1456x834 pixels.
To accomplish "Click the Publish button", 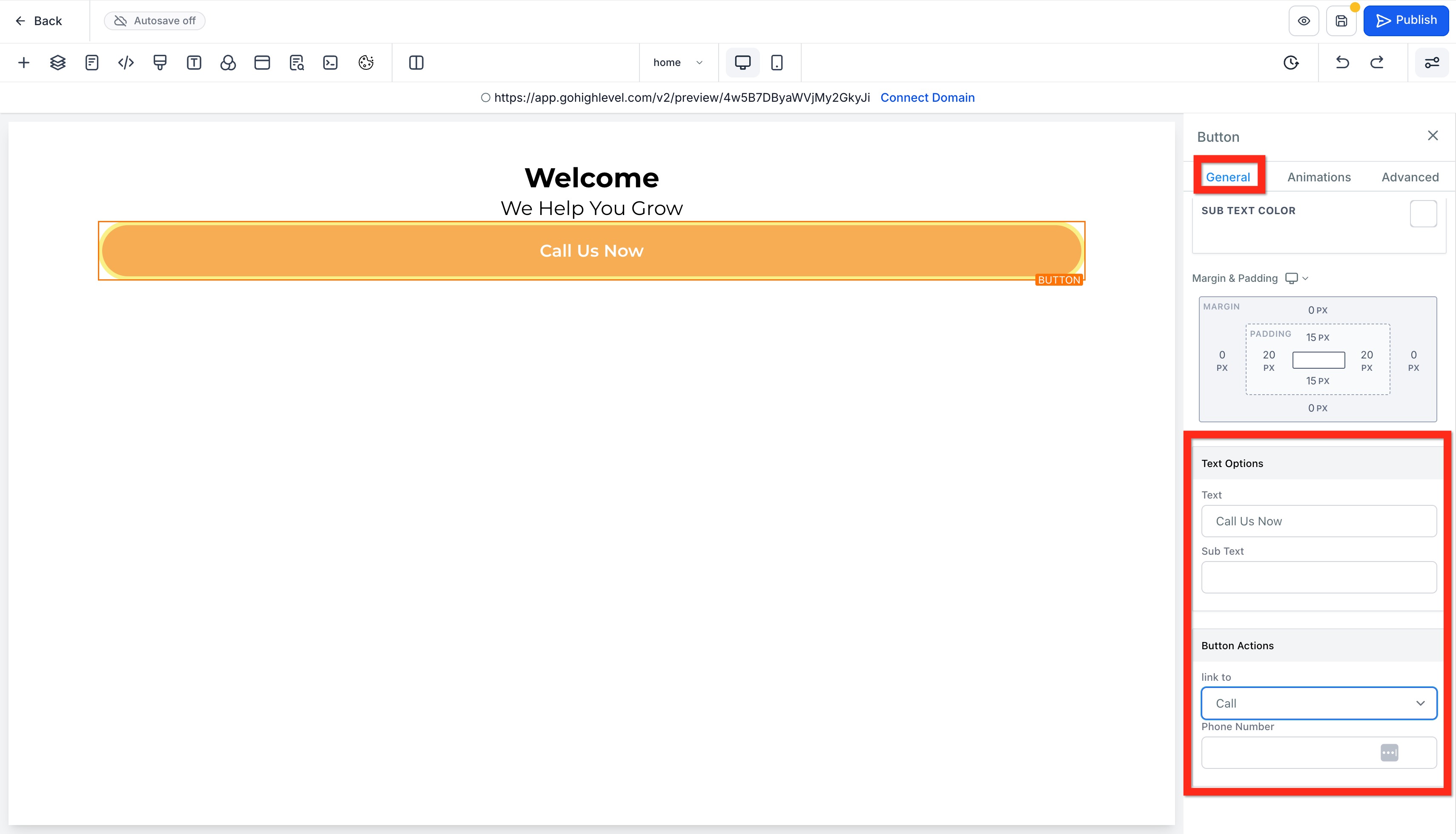I will coord(1406,20).
